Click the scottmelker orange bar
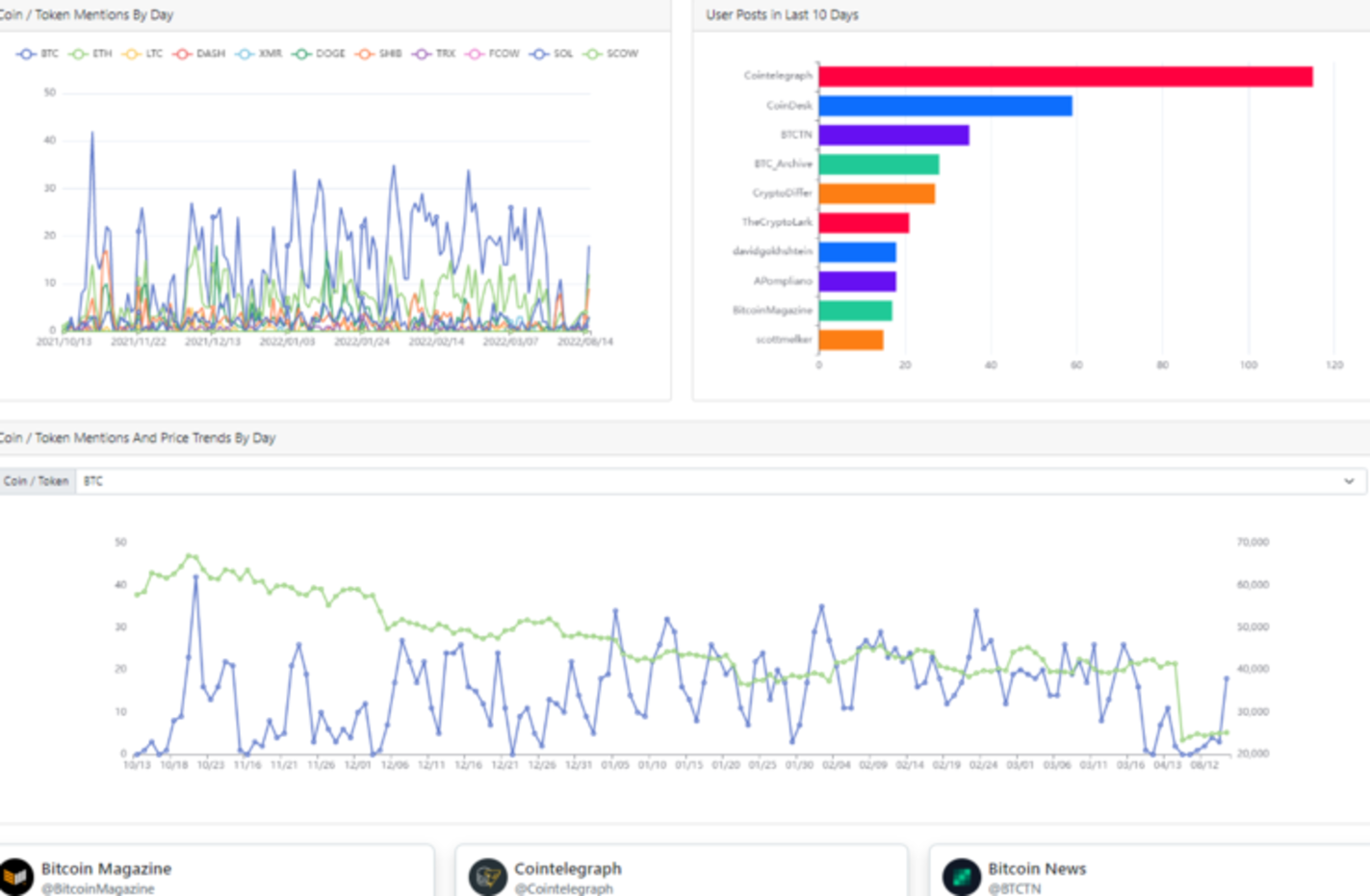The width and height of the screenshot is (1370, 896). click(x=851, y=340)
